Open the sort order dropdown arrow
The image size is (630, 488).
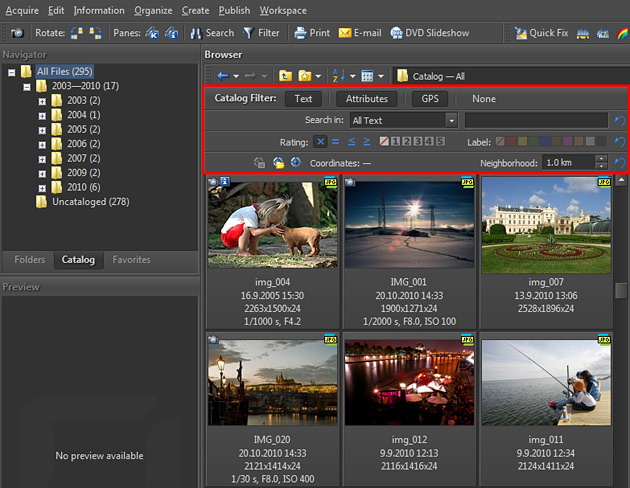(x=352, y=76)
